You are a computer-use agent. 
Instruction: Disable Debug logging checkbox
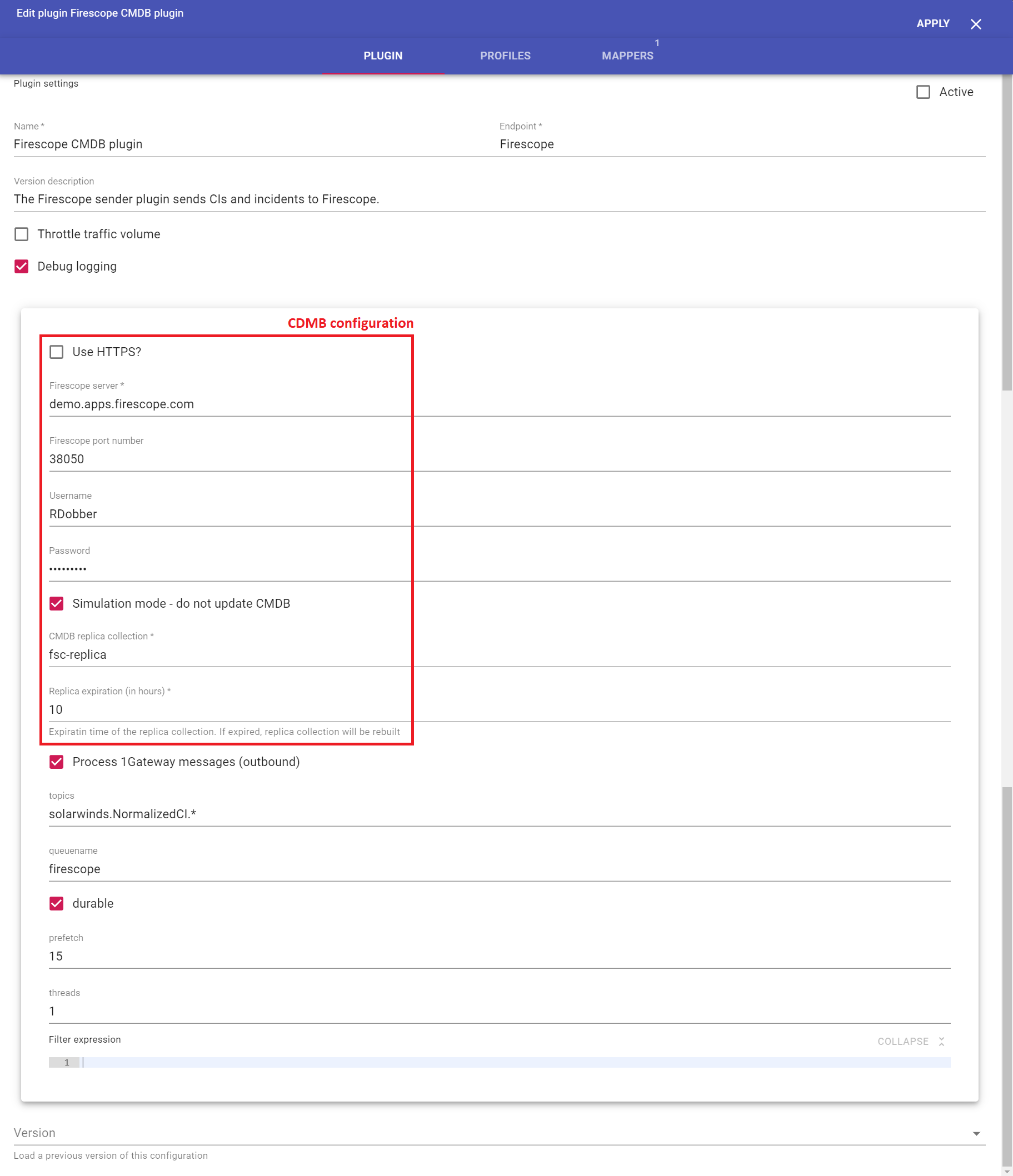(x=22, y=267)
